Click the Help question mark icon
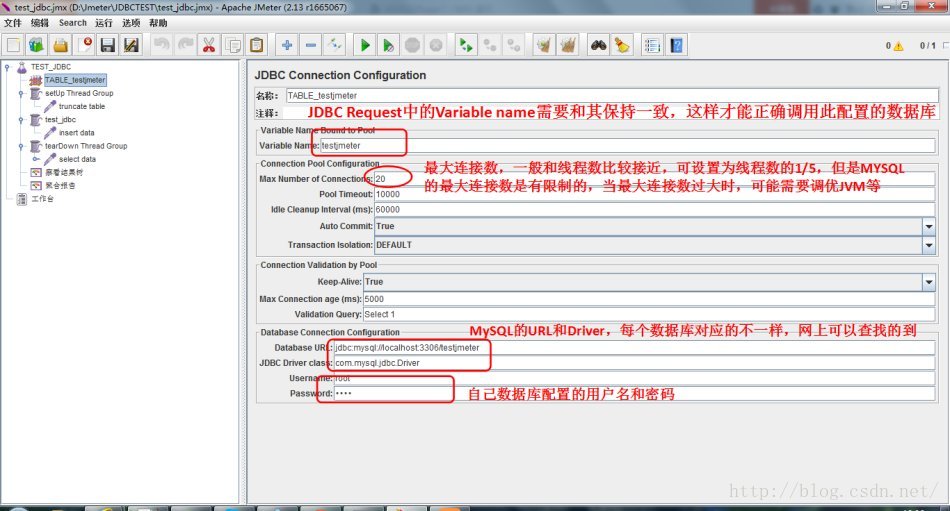950x511 pixels. [x=676, y=45]
